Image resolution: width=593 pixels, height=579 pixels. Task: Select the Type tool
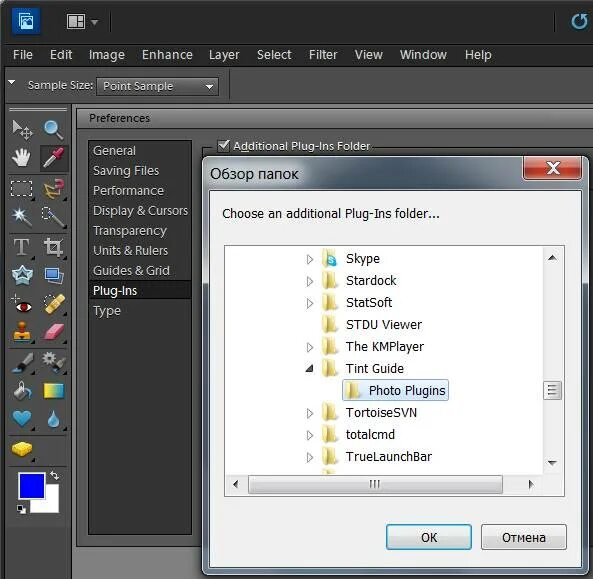[x=21, y=247]
